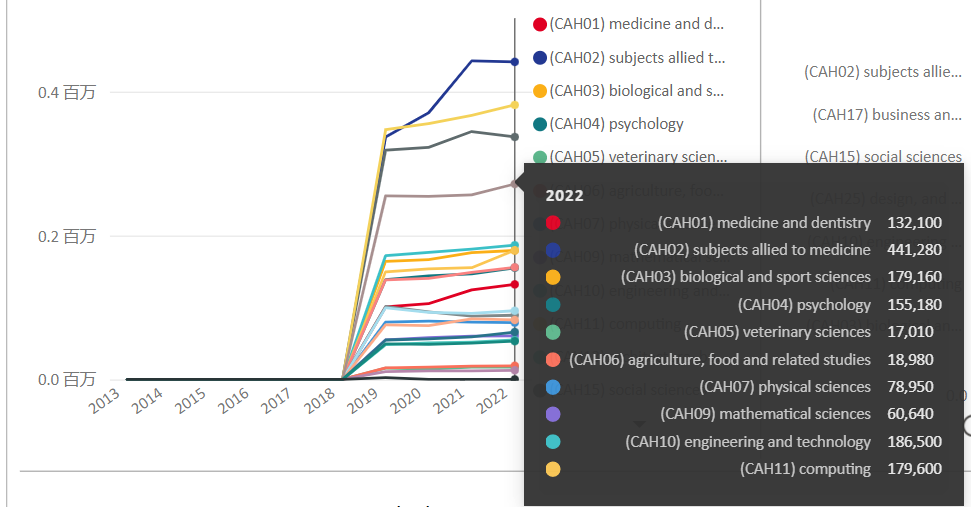Toggle the '(CAH04) psychology' legend label
This screenshot has width=971, height=507.
[x=616, y=124]
